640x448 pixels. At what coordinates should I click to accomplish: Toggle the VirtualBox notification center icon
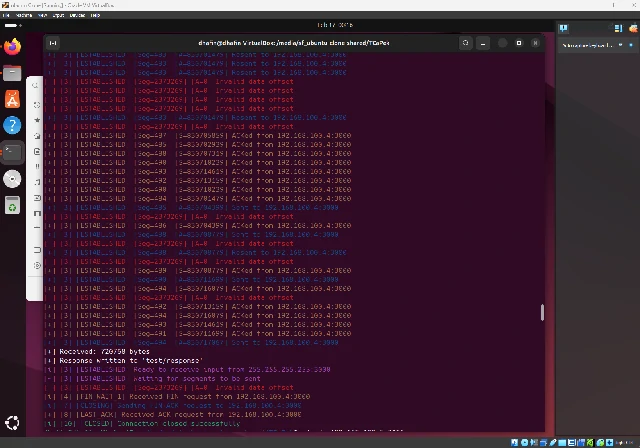564,28
